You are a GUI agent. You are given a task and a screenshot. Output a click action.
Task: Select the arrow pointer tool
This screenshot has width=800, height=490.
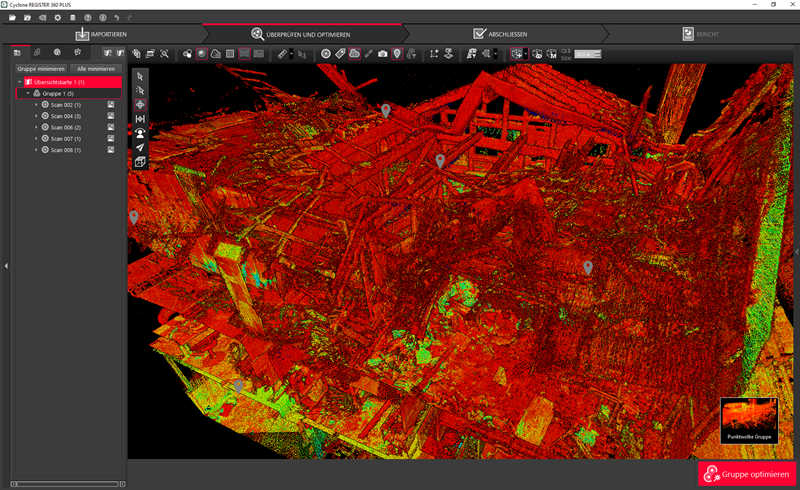point(140,76)
